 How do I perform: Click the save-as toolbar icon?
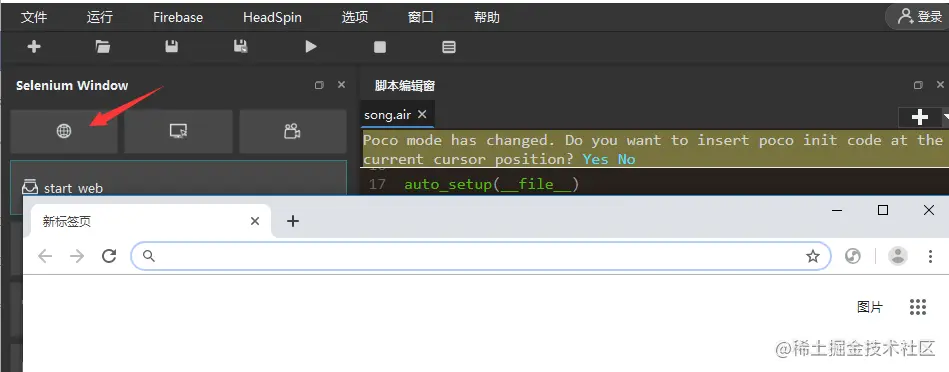[x=241, y=47]
